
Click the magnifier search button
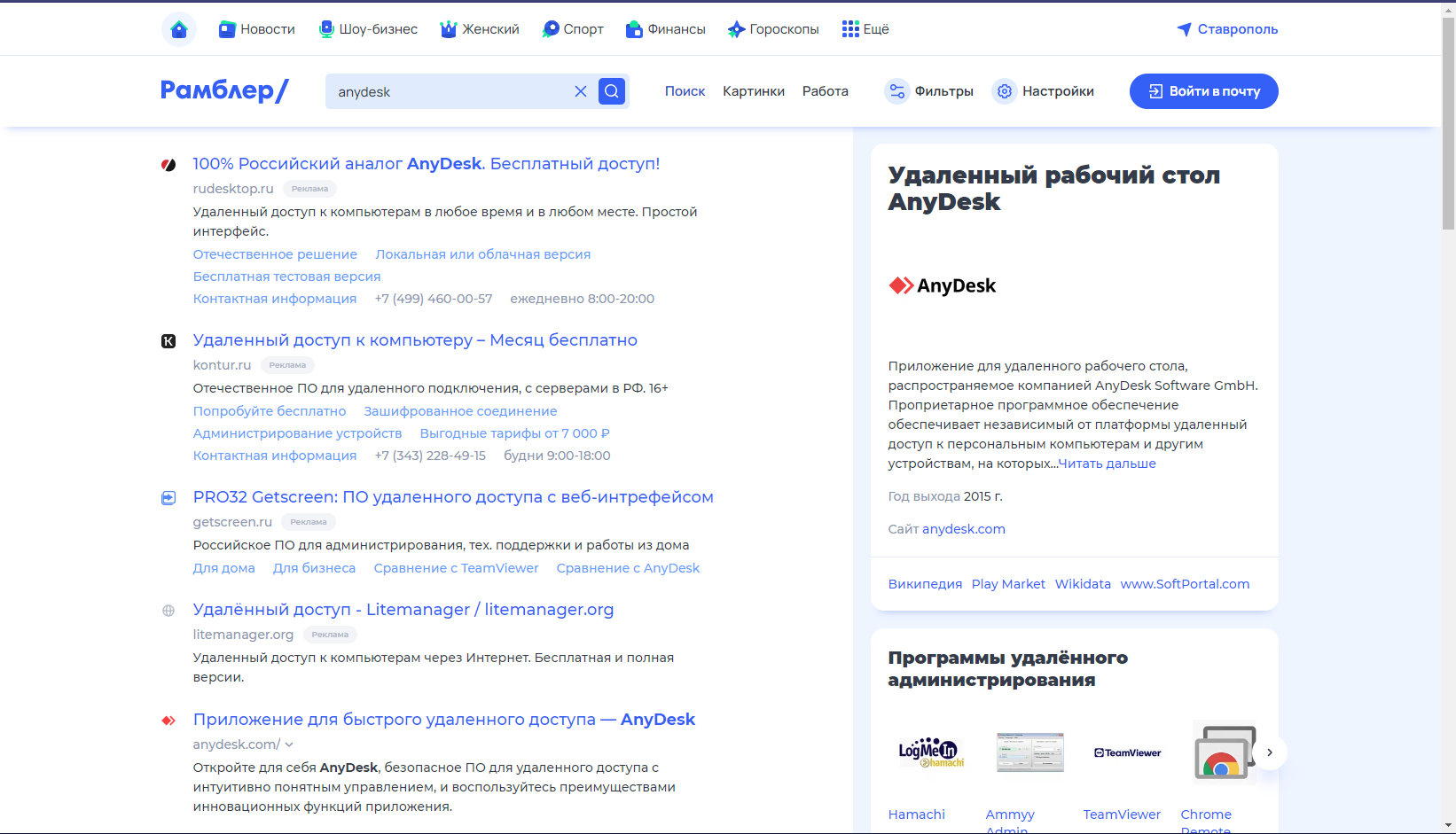click(x=612, y=91)
